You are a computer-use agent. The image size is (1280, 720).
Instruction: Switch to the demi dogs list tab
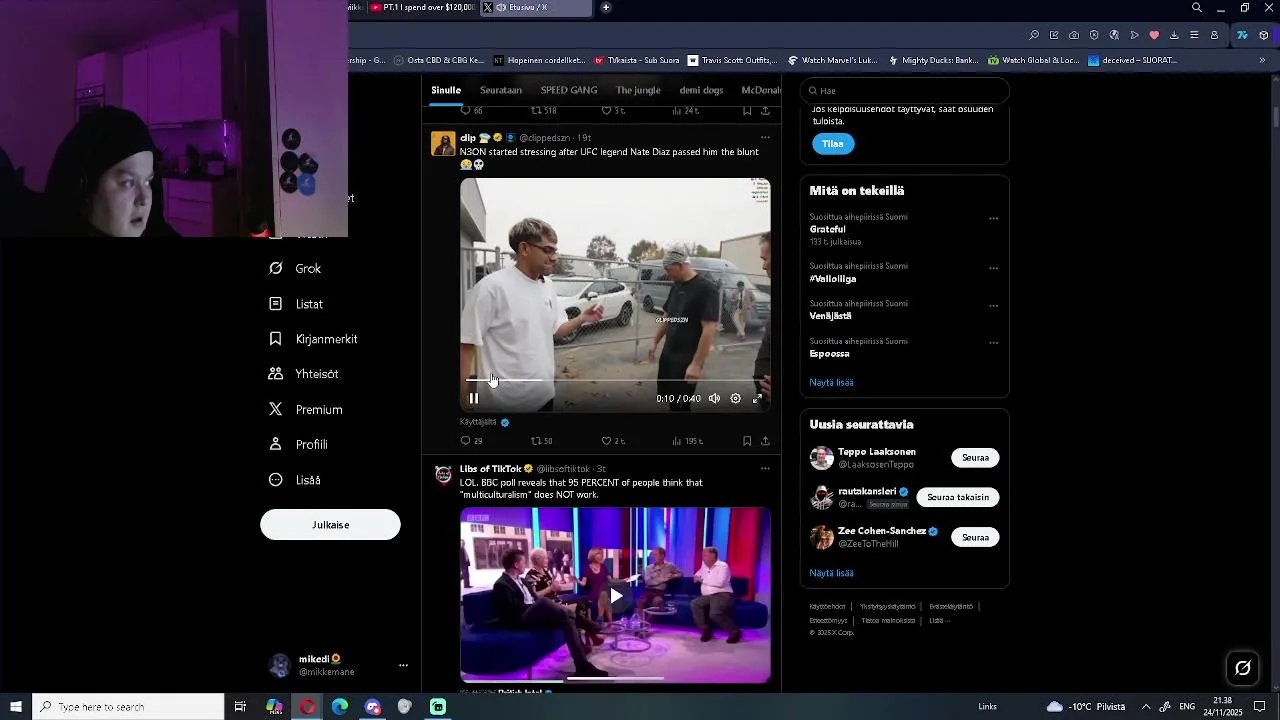click(701, 90)
